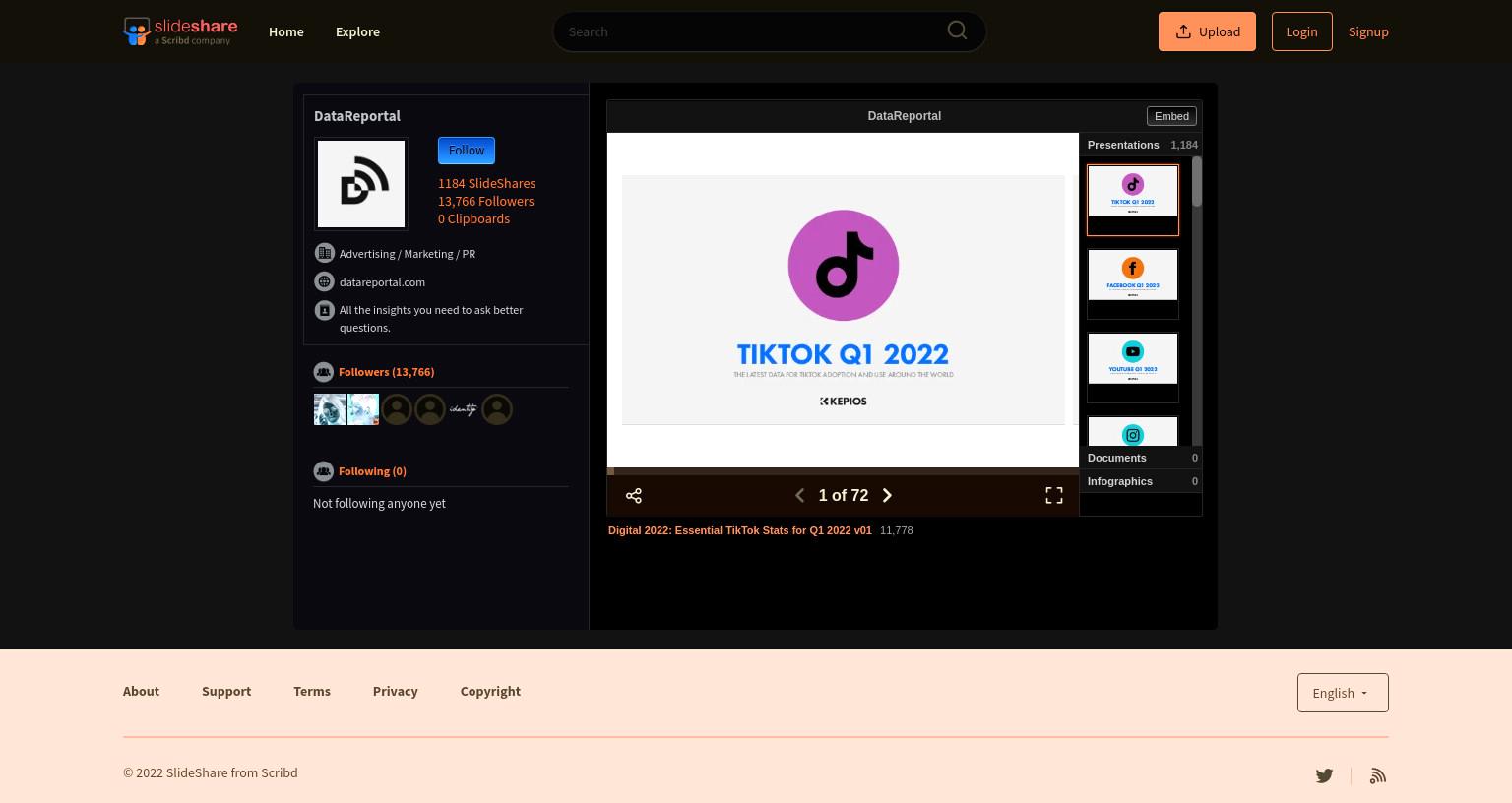Click the 11,778 view count
Image resolution: width=1512 pixels, height=803 pixels.
coord(896,530)
